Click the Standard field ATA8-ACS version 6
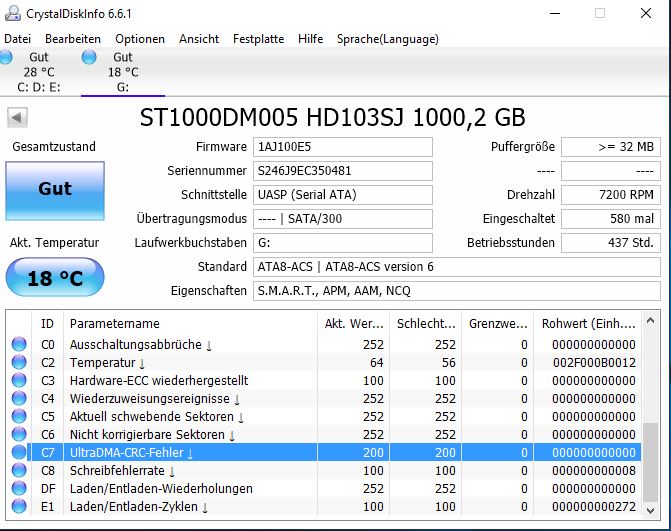The width and height of the screenshot is (671, 531). point(457,267)
